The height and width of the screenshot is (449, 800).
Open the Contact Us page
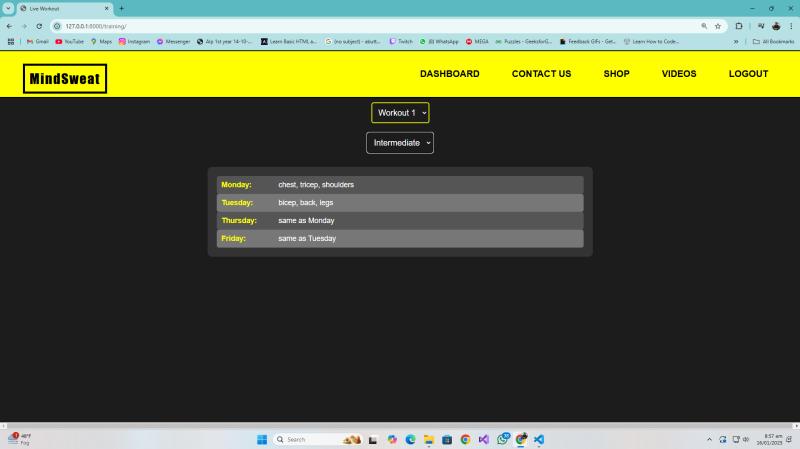(x=541, y=74)
